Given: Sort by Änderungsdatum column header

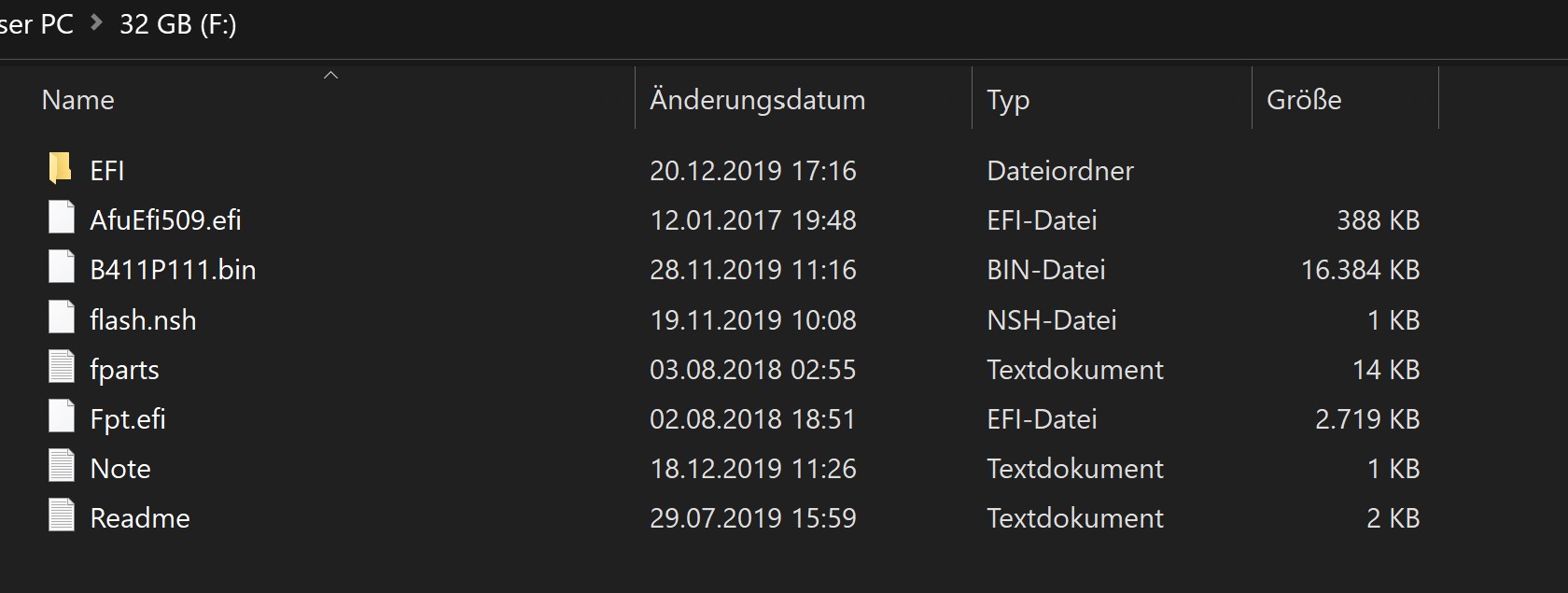Looking at the screenshot, I should coord(757,100).
